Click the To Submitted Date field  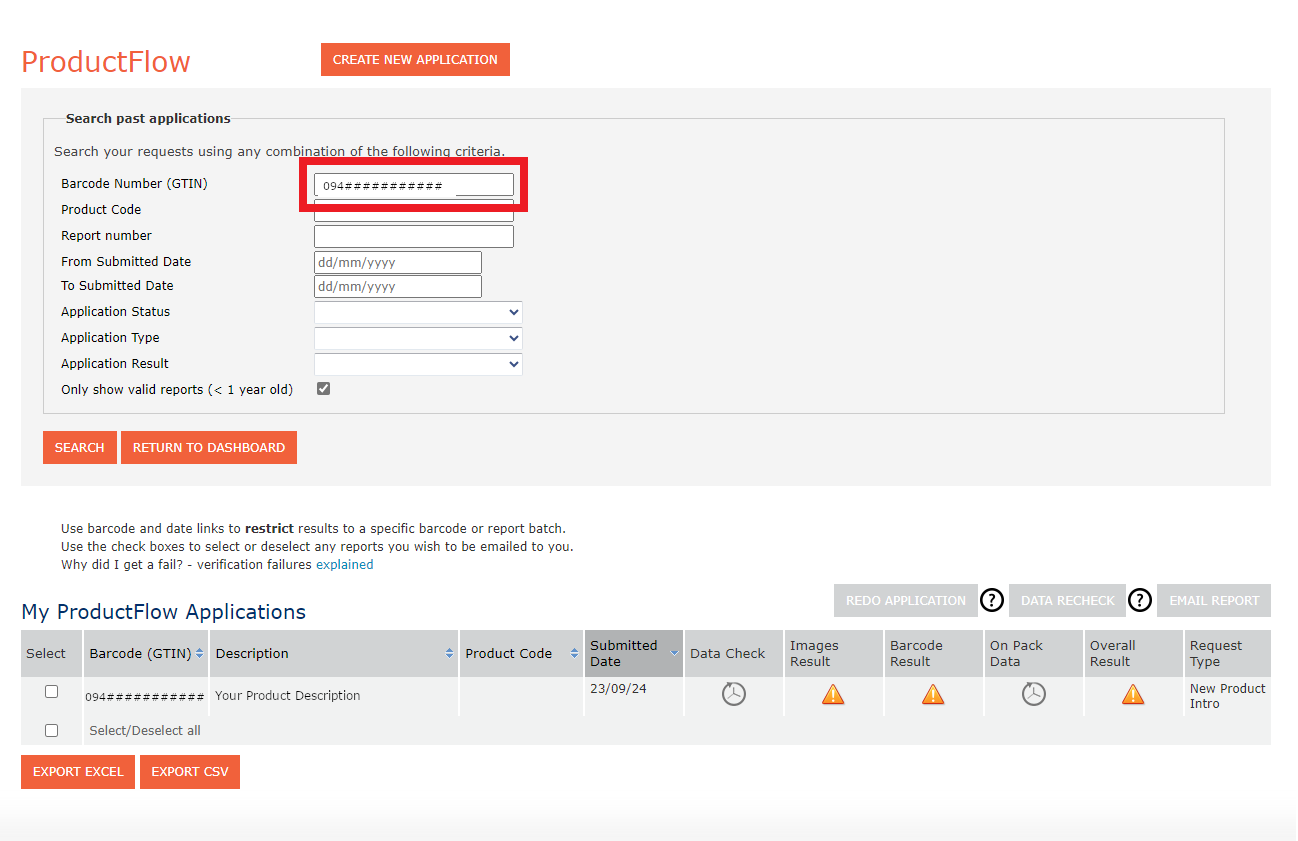398,286
